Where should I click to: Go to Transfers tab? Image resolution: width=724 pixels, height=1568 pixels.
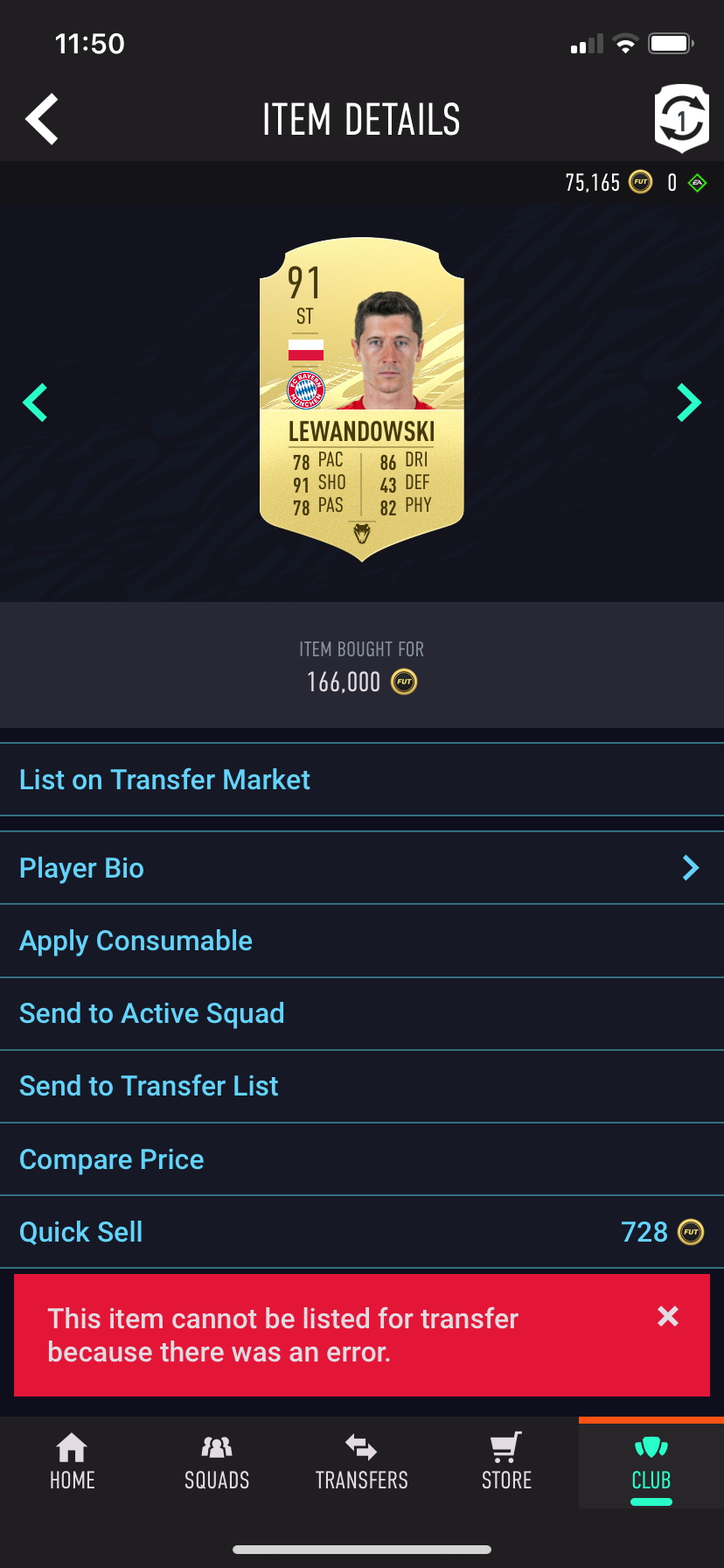(362, 1462)
